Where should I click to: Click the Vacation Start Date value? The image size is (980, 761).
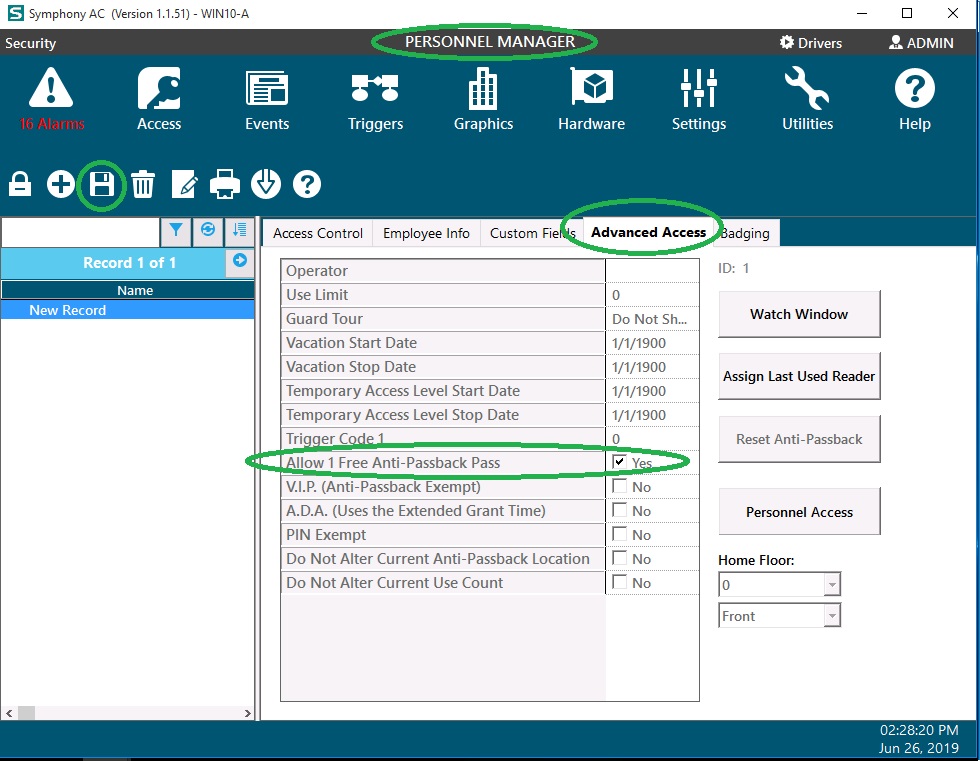point(652,343)
